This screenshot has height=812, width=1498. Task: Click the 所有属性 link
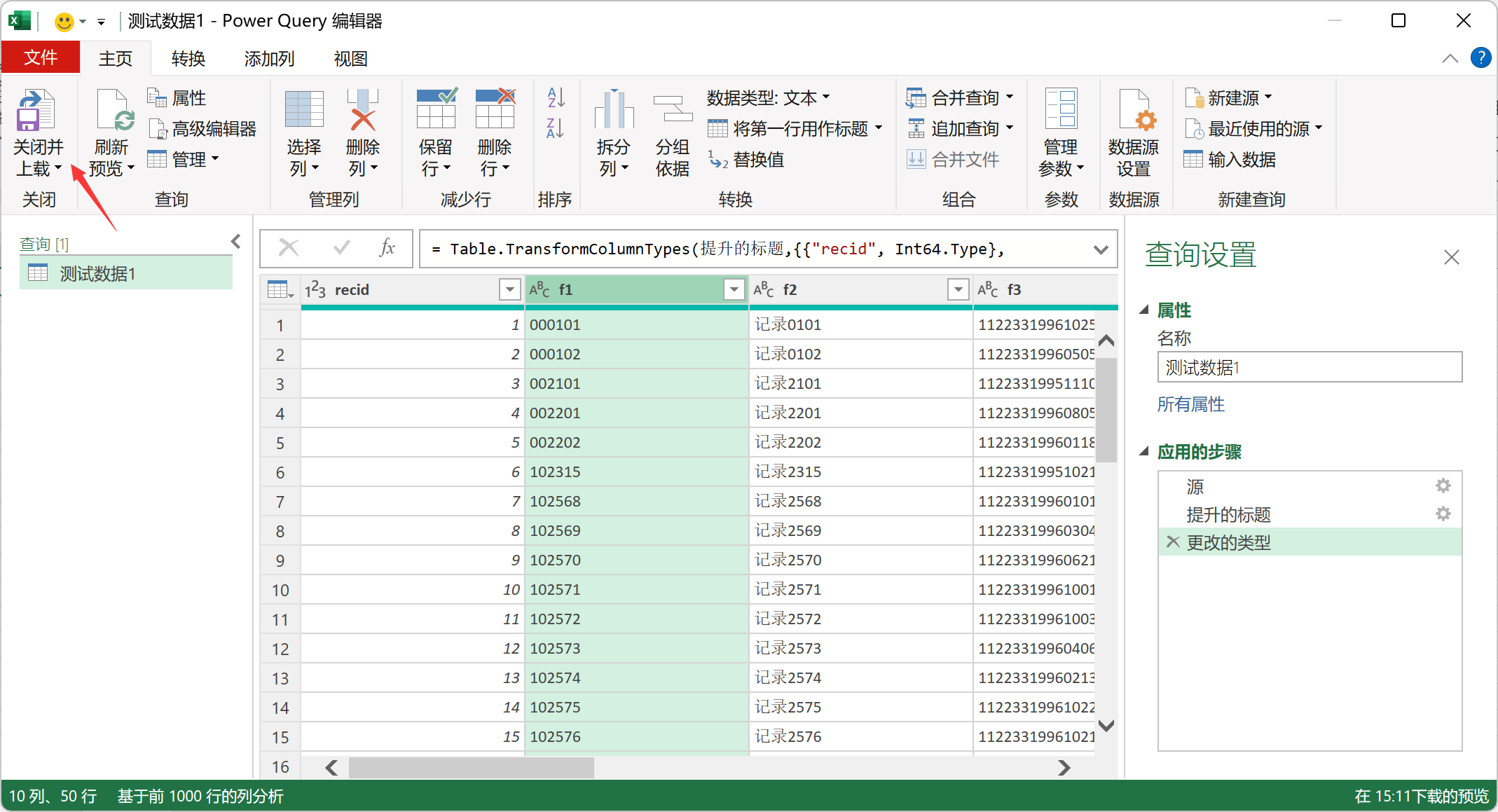pyautogui.click(x=1190, y=404)
